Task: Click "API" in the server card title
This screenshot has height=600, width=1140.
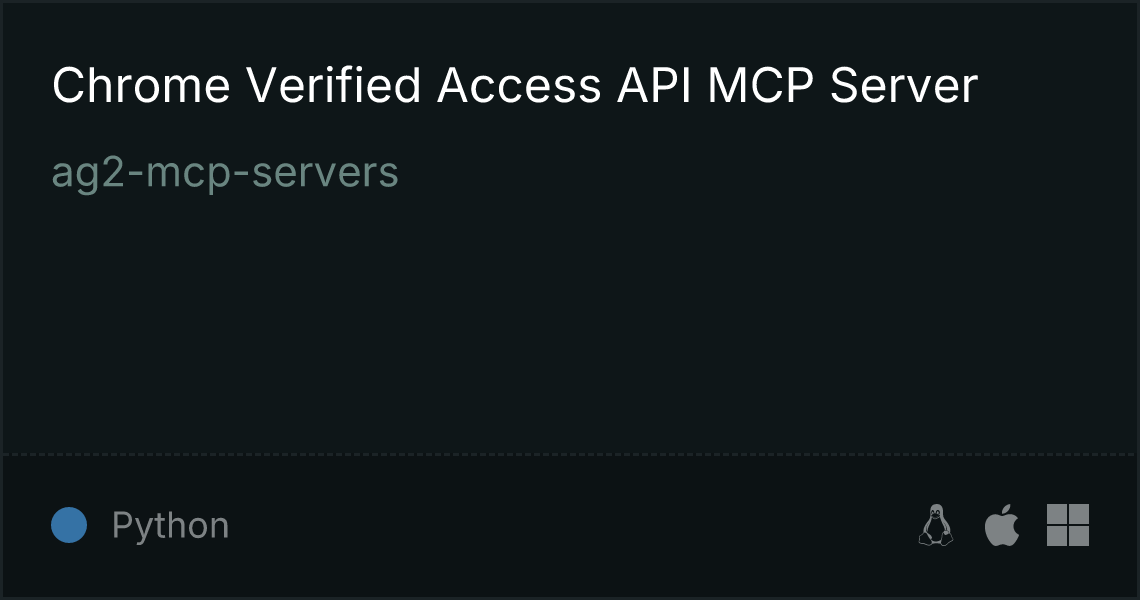Action: [x=654, y=85]
